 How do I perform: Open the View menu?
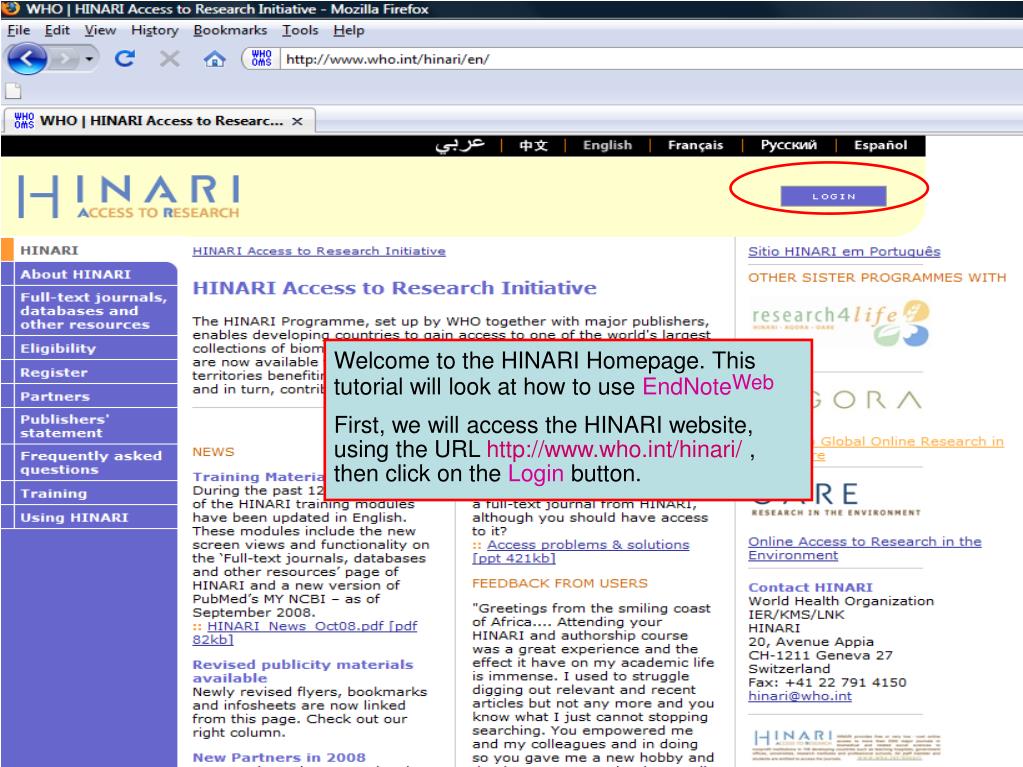pyautogui.click(x=100, y=30)
